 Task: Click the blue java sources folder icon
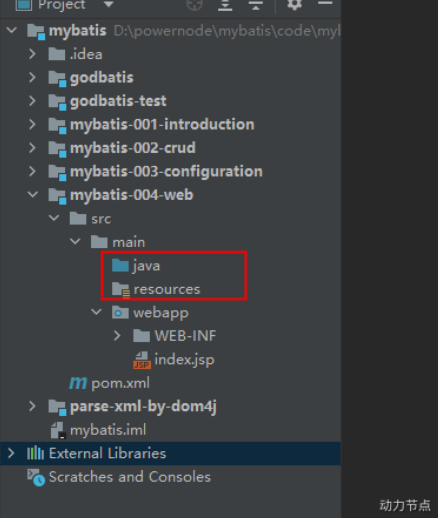pos(120,266)
